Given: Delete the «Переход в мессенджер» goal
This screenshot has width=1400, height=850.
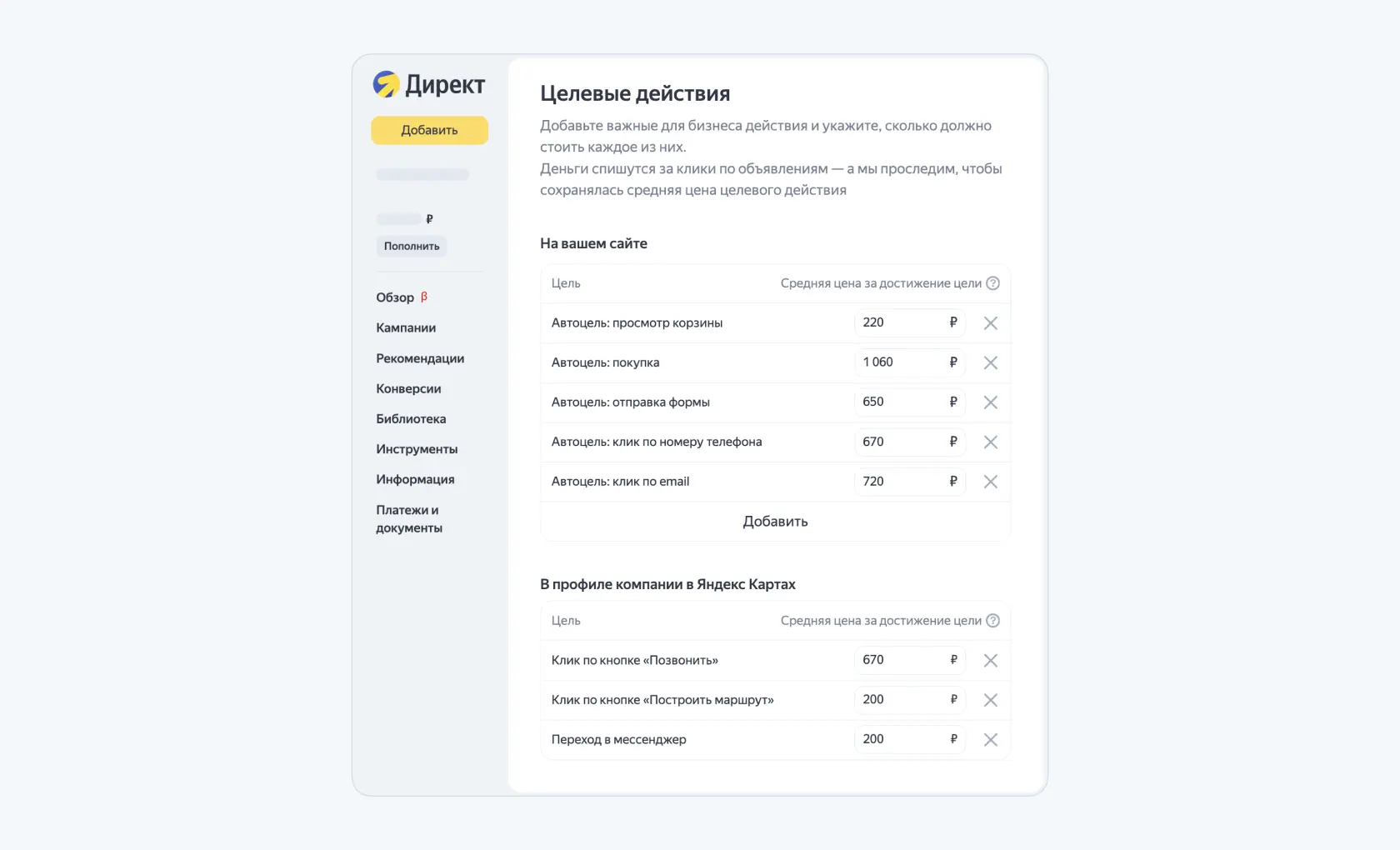Looking at the screenshot, I should pyautogui.click(x=990, y=739).
